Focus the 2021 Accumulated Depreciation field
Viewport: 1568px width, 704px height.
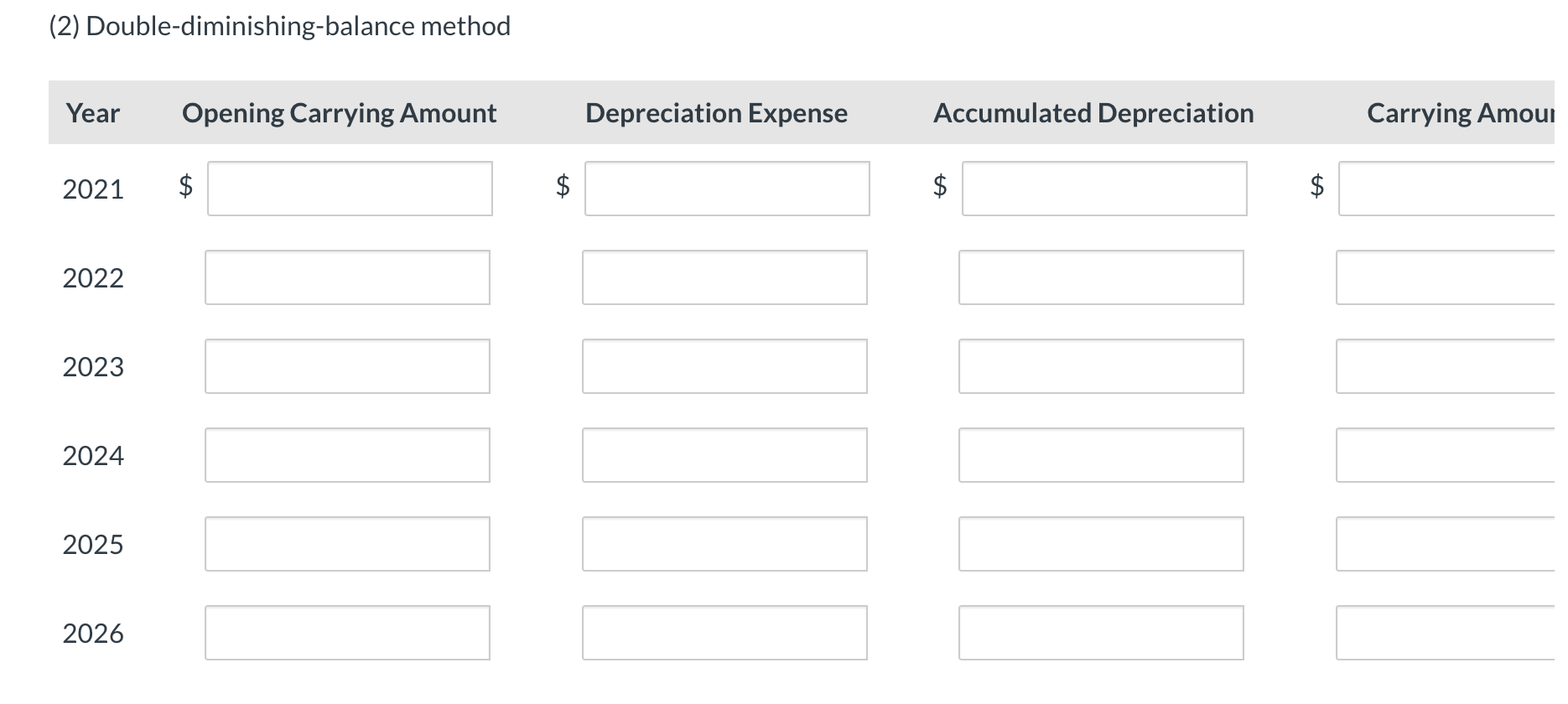click(1104, 189)
